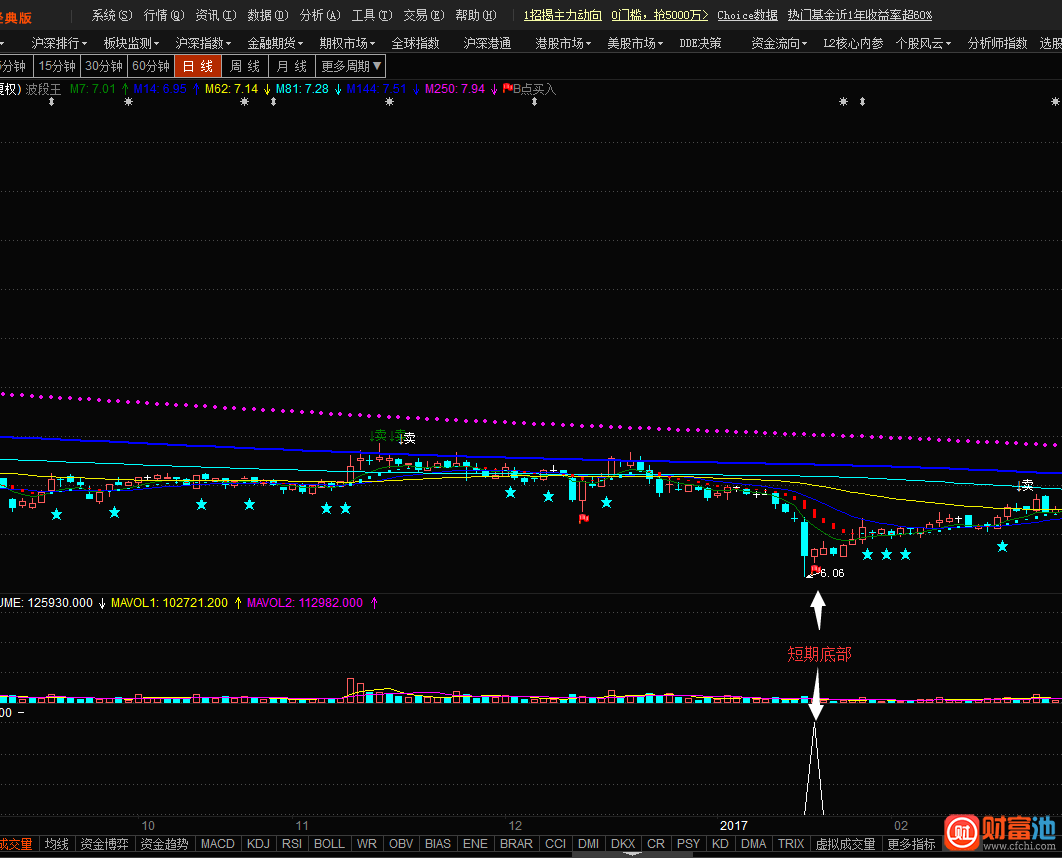Click the DDE决策 toolbar button
Image resolution: width=1062 pixels, height=858 pixels.
click(x=700, y=43)
